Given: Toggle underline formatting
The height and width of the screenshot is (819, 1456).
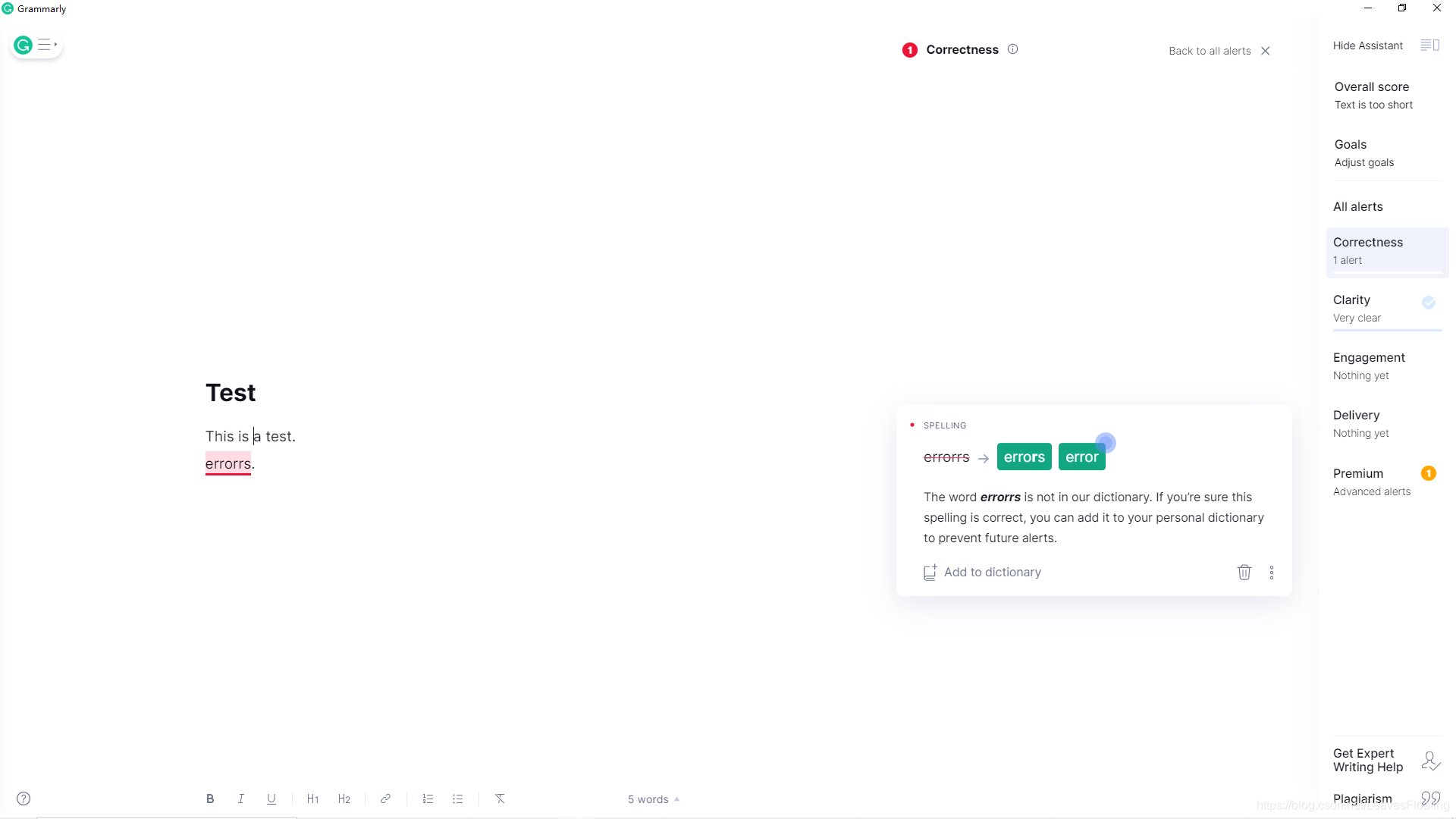Looking at the screenshot, I should pyautogui.click(x=271, y=799).
